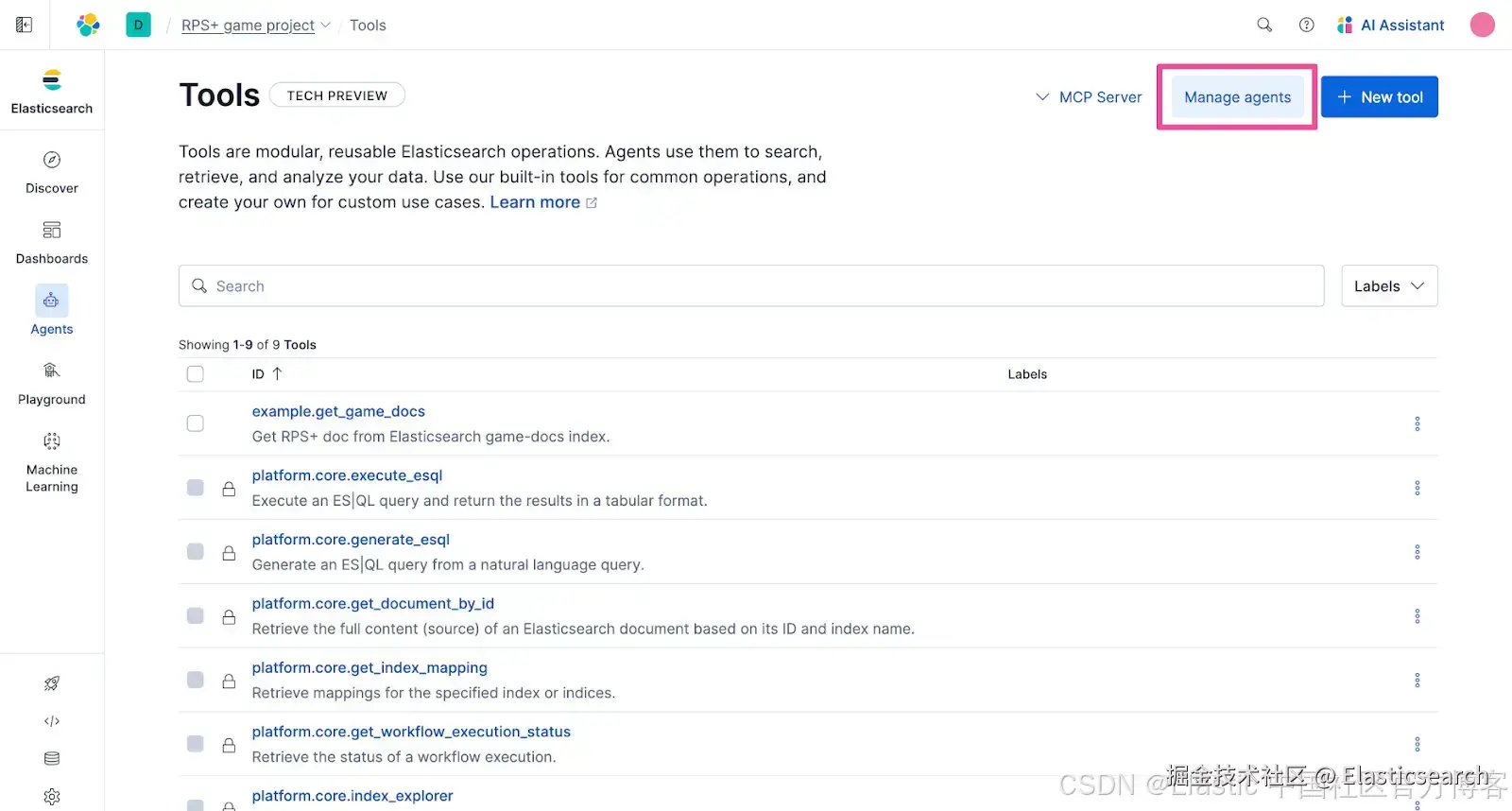Open the platform.core.get_document_by_id tool link
Viewport: 1512px width, 811px height.
[x=372, y=604]
